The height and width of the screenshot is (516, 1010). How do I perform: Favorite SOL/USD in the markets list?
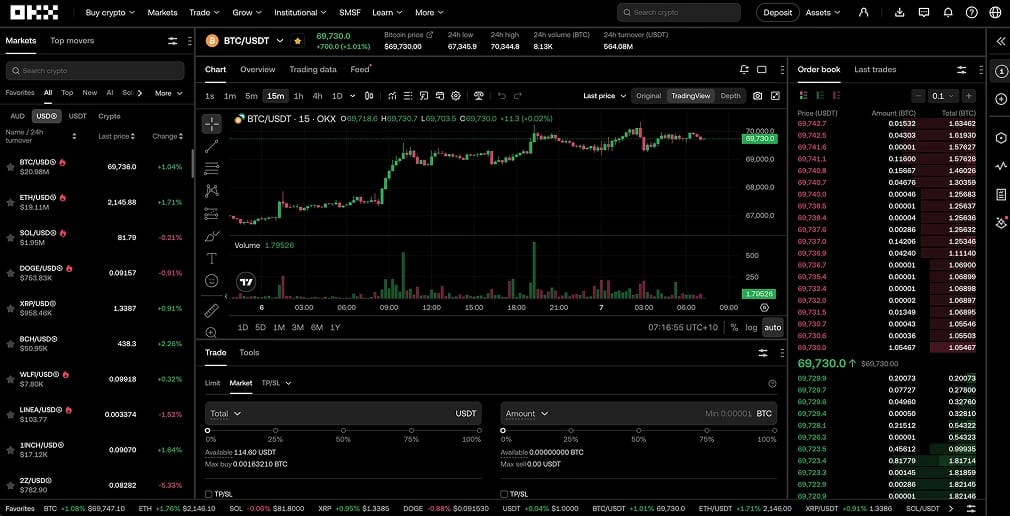(x=10, y=238)
